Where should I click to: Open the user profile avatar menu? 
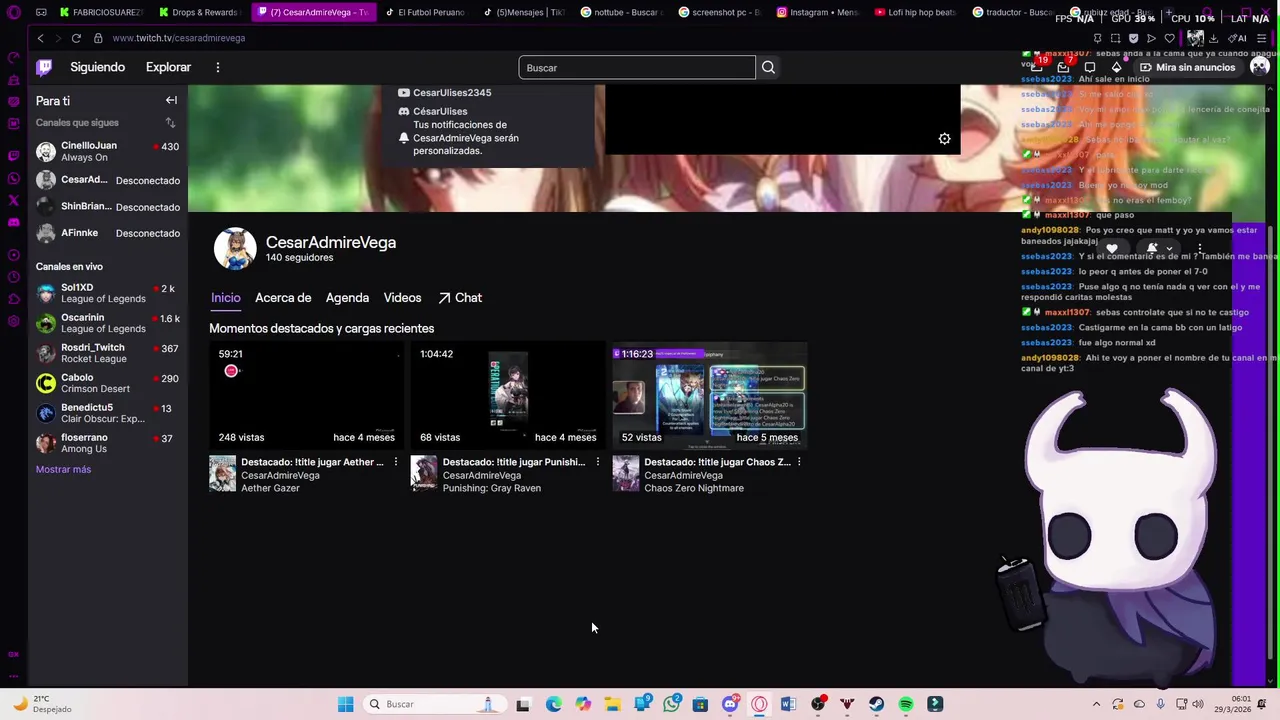tap(1259, 67)
